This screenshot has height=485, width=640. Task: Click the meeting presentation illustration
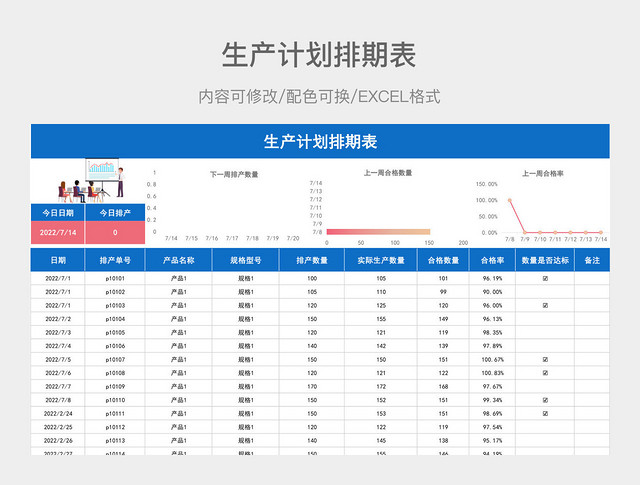click(91, 181)
